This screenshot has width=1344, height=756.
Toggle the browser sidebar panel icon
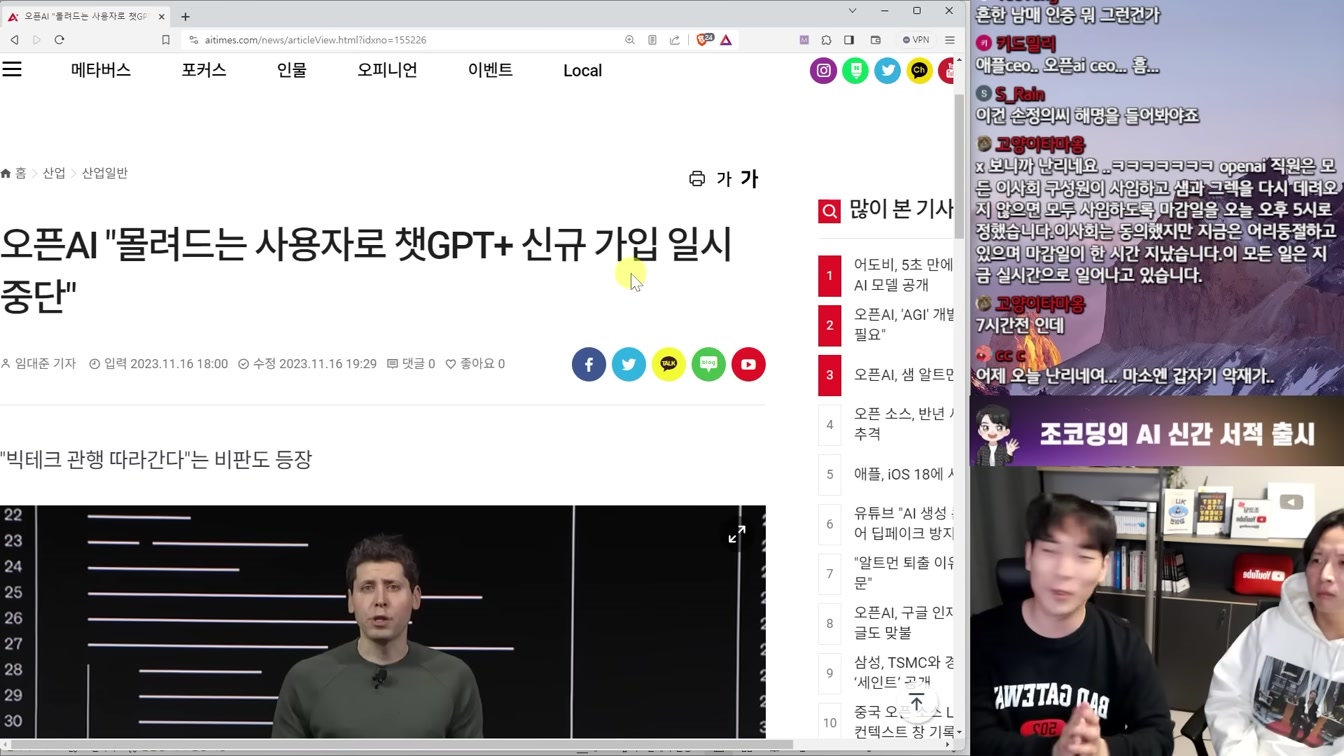[x=849, y=40]
